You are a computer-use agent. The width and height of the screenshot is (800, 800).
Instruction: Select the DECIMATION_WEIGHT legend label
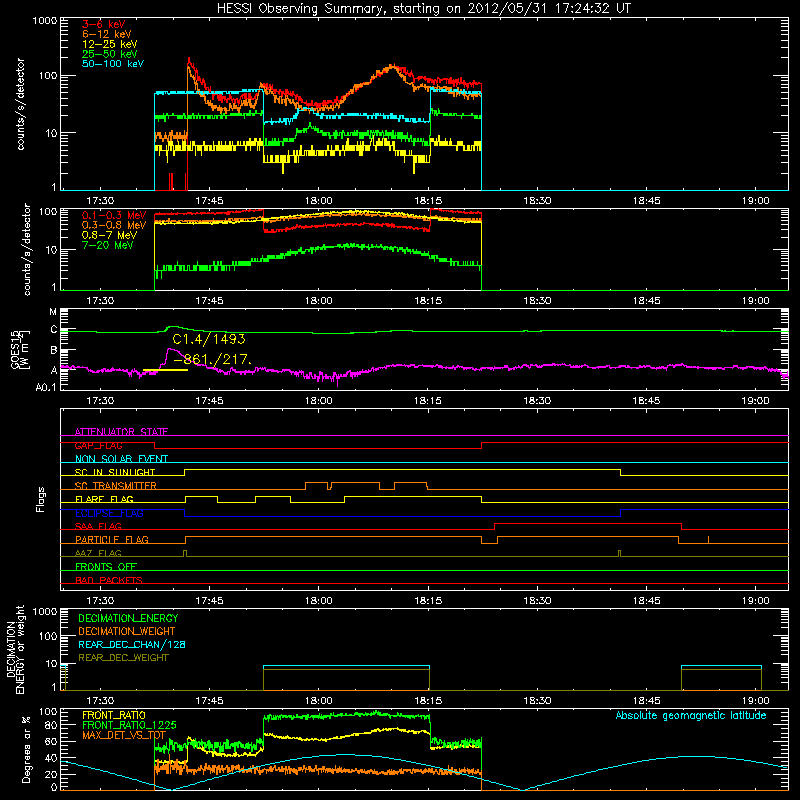127,631
